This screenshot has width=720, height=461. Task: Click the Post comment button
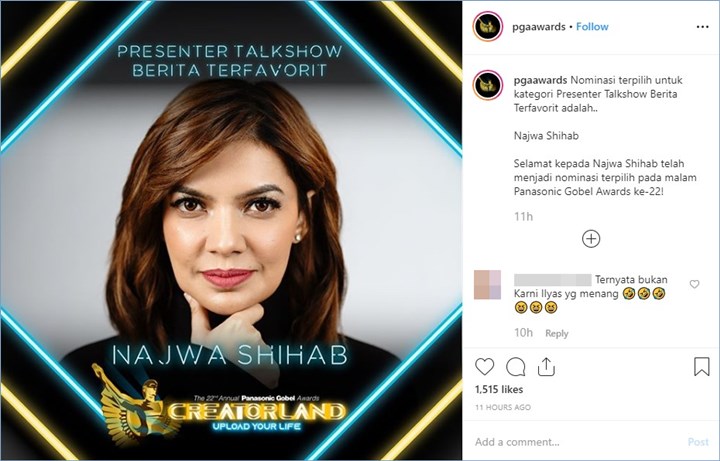click(698, 442)
